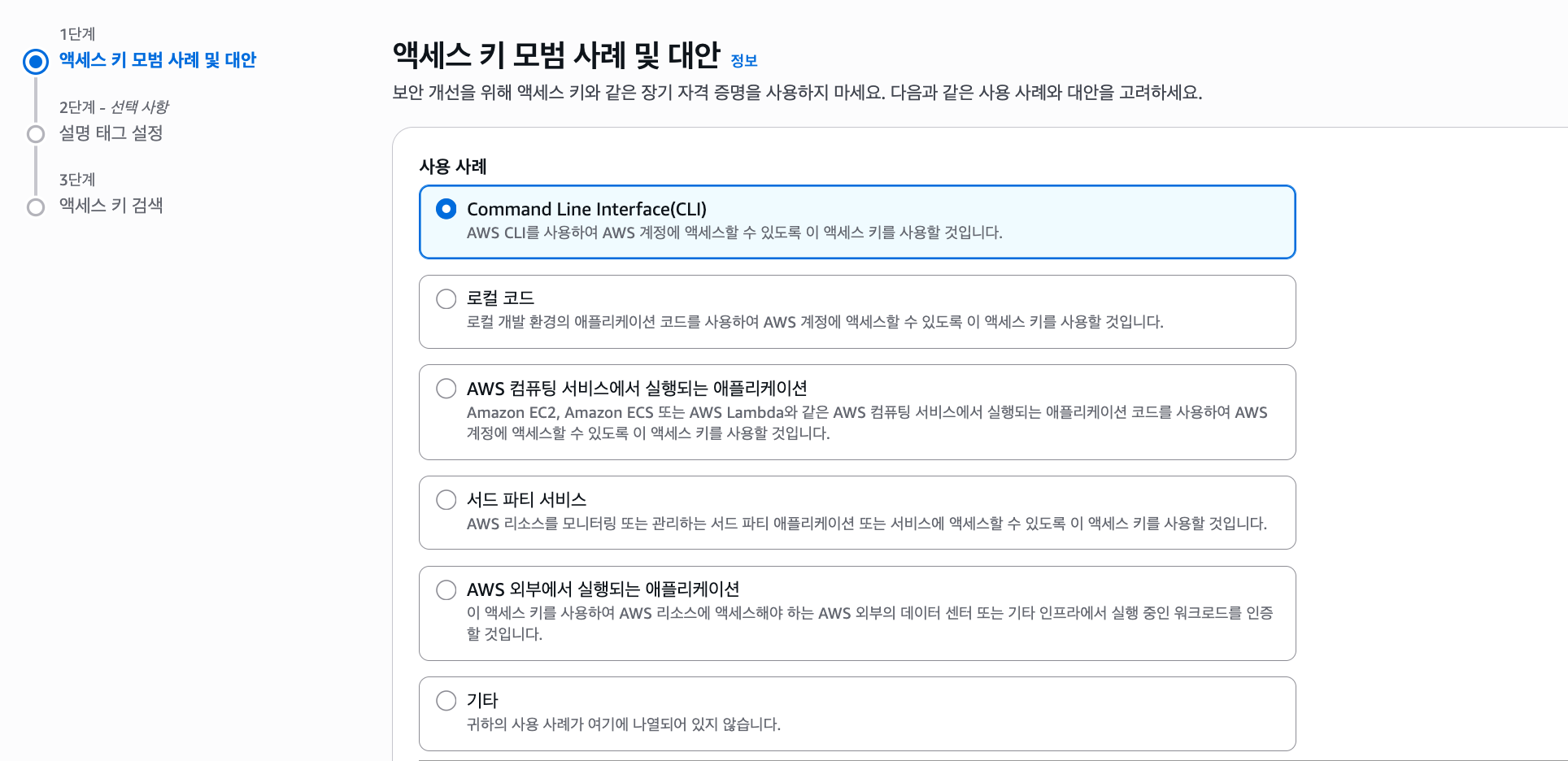The image size is (1568, 761).
Task: Click the step 3 circle indicator
Action: point(36,207)
